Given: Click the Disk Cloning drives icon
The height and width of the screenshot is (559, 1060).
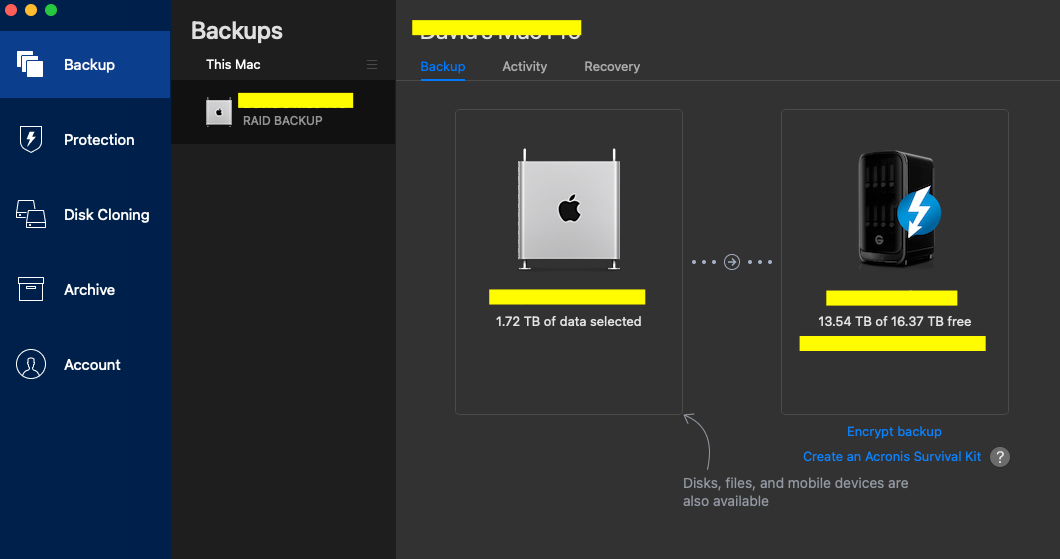Looking at the screenshot, I should point(30,214).
